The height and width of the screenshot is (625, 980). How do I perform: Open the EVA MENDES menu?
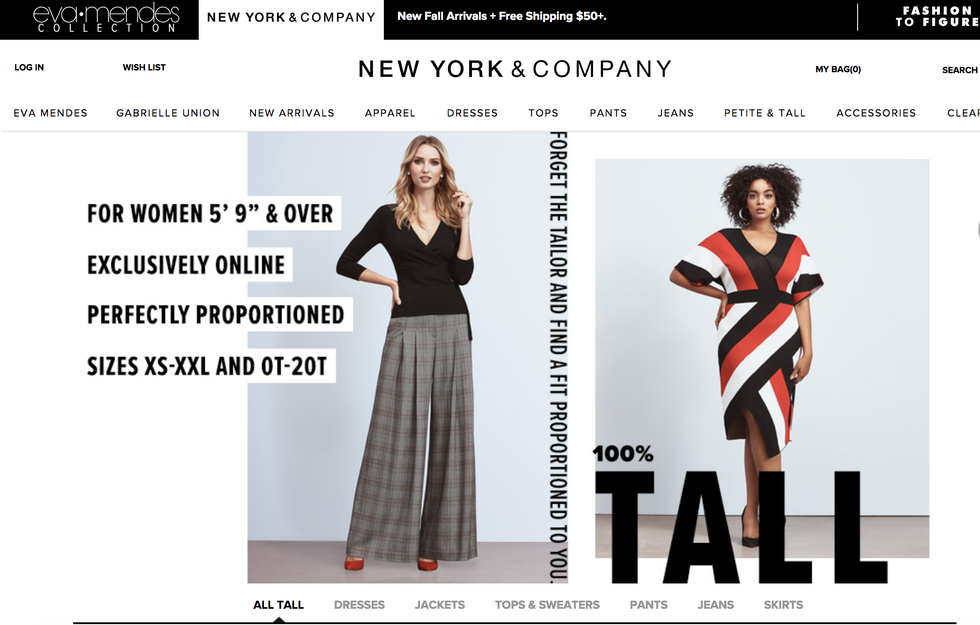click(51, 113)
